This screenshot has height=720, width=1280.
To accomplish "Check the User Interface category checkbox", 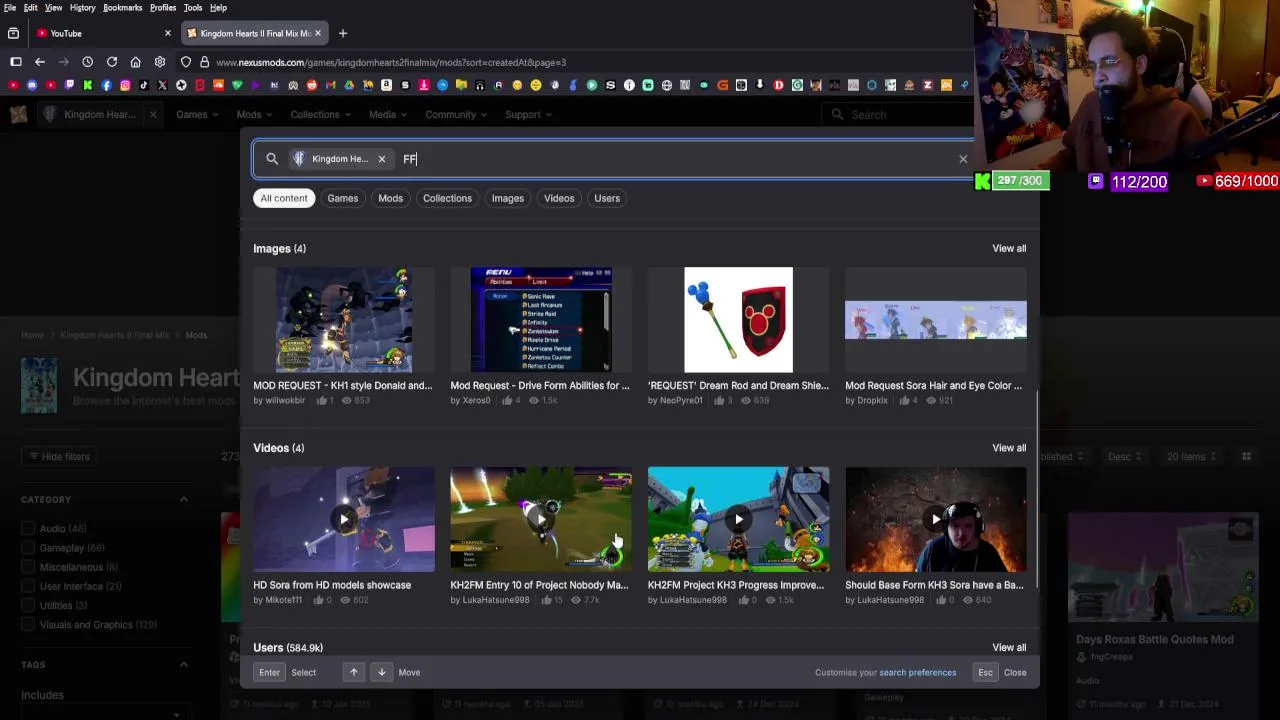I will pyautogui.click(x=28, y=586).
